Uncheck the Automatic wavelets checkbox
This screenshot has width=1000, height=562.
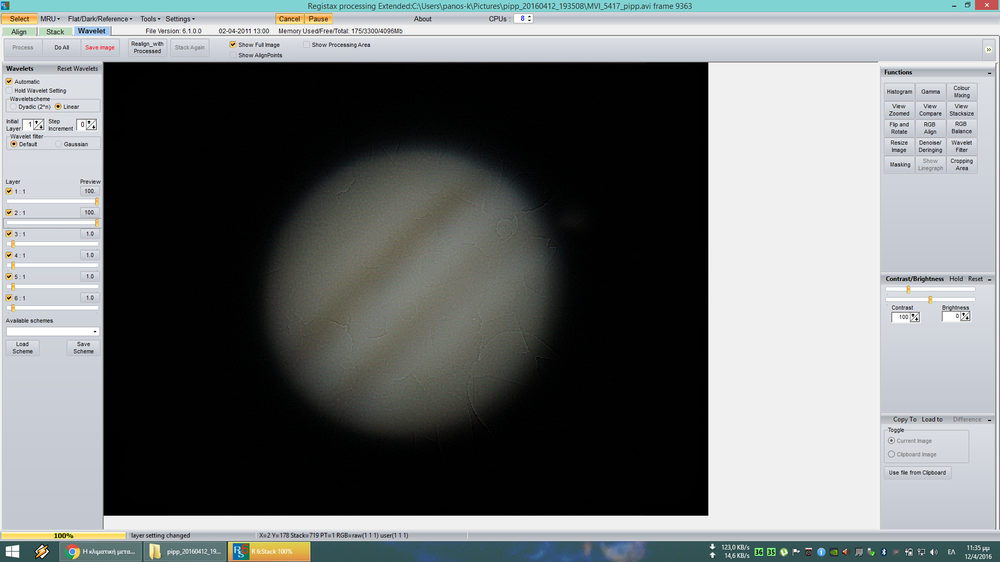(9, 81)
